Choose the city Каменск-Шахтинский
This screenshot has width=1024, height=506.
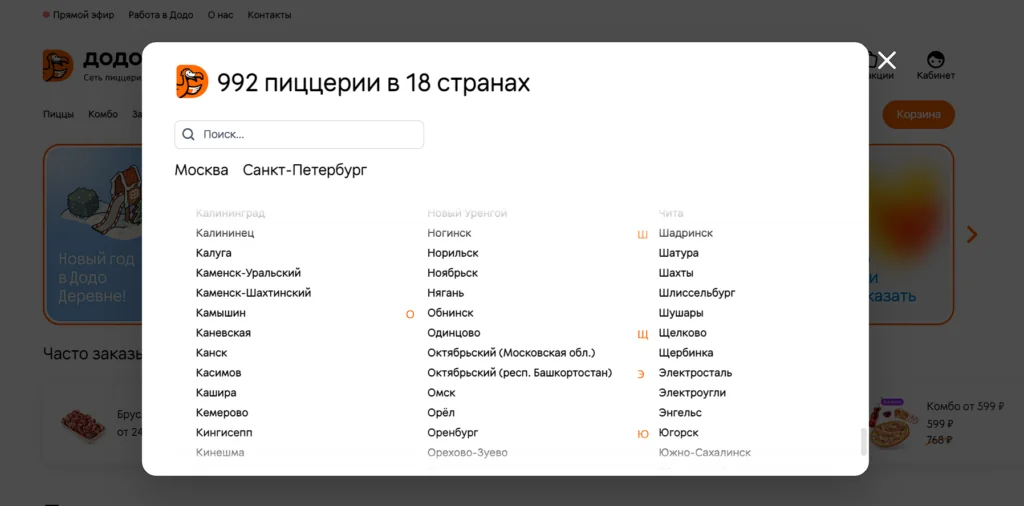253,293
